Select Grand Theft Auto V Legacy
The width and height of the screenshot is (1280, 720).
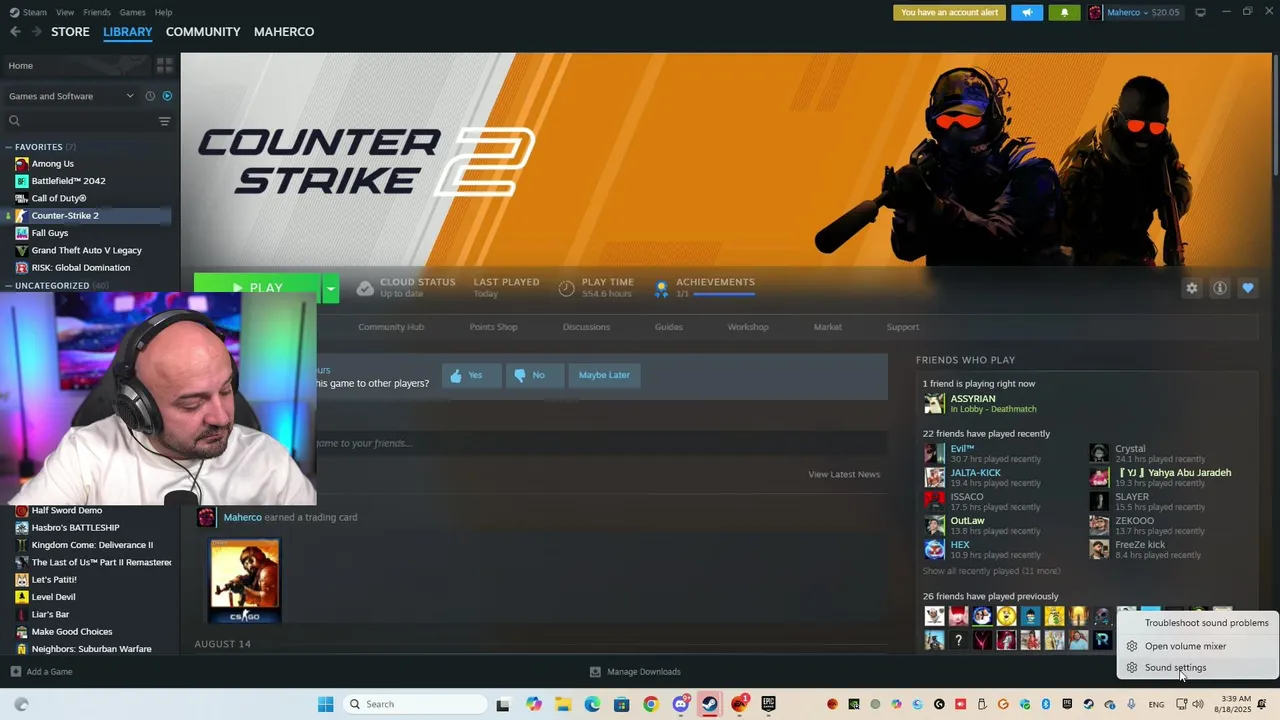tap(86, 250)
